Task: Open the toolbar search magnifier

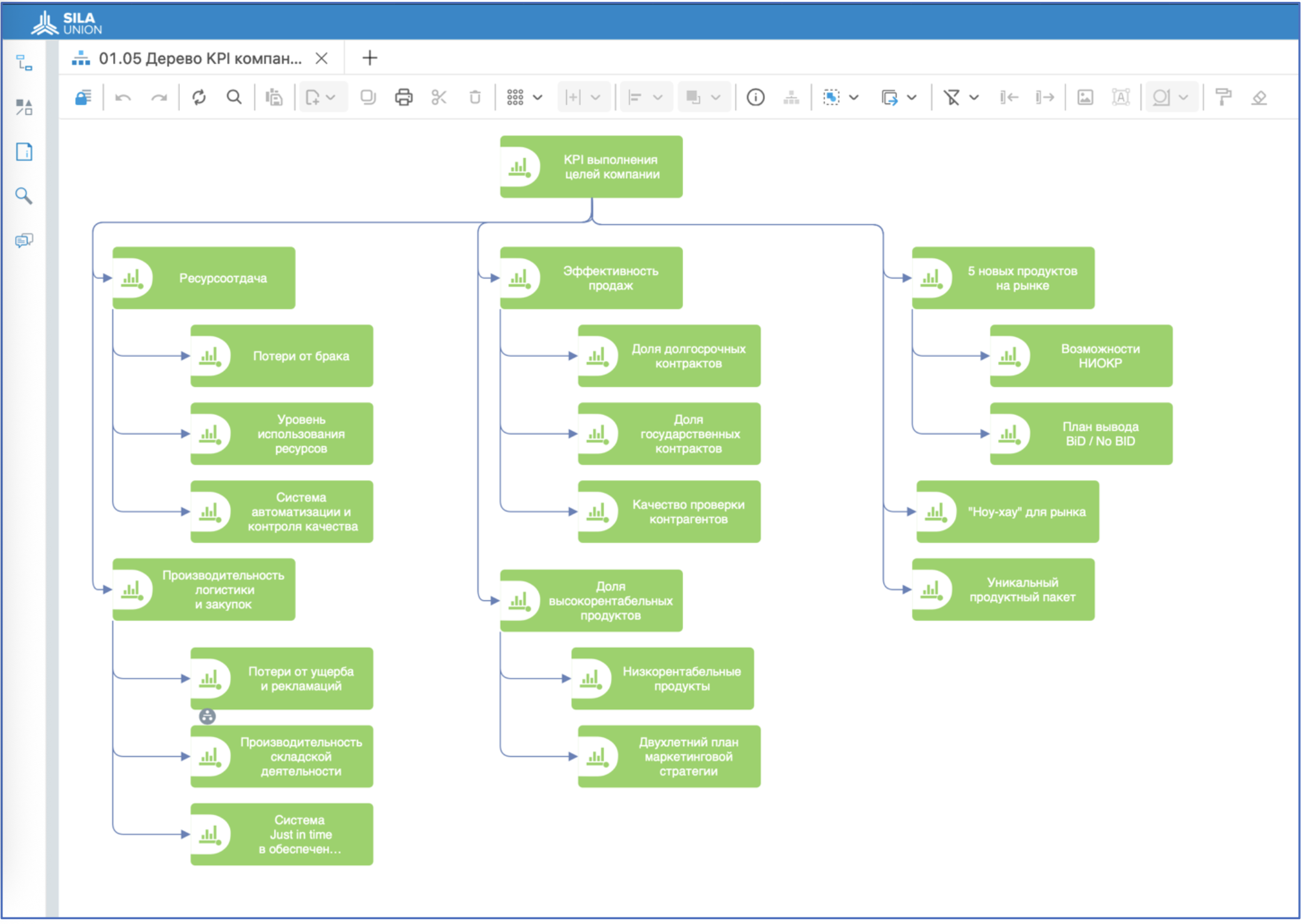Action: click(234, 97)
